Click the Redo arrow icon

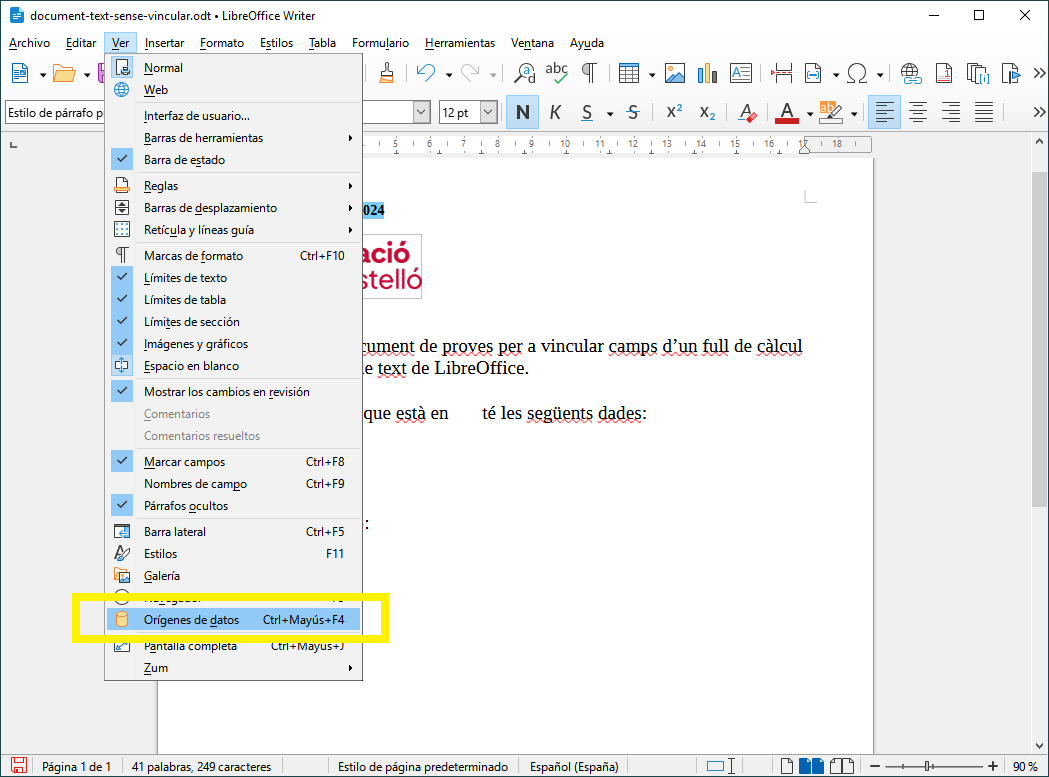point(470,73)
